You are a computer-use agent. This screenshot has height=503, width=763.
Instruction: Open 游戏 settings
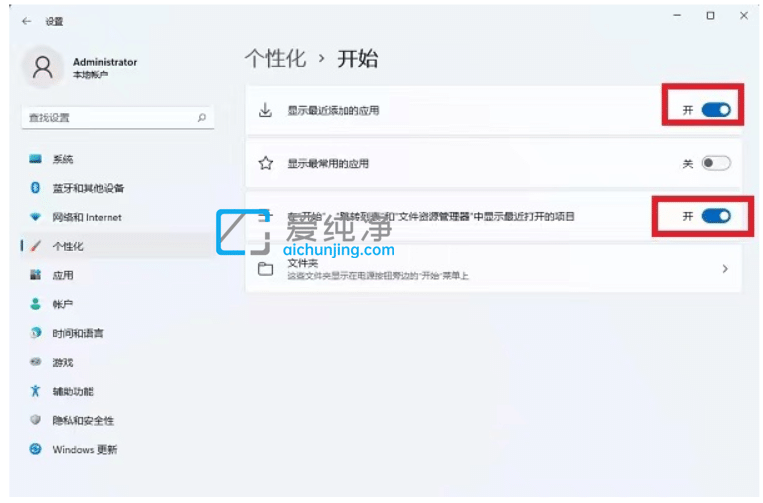[117, 362]
